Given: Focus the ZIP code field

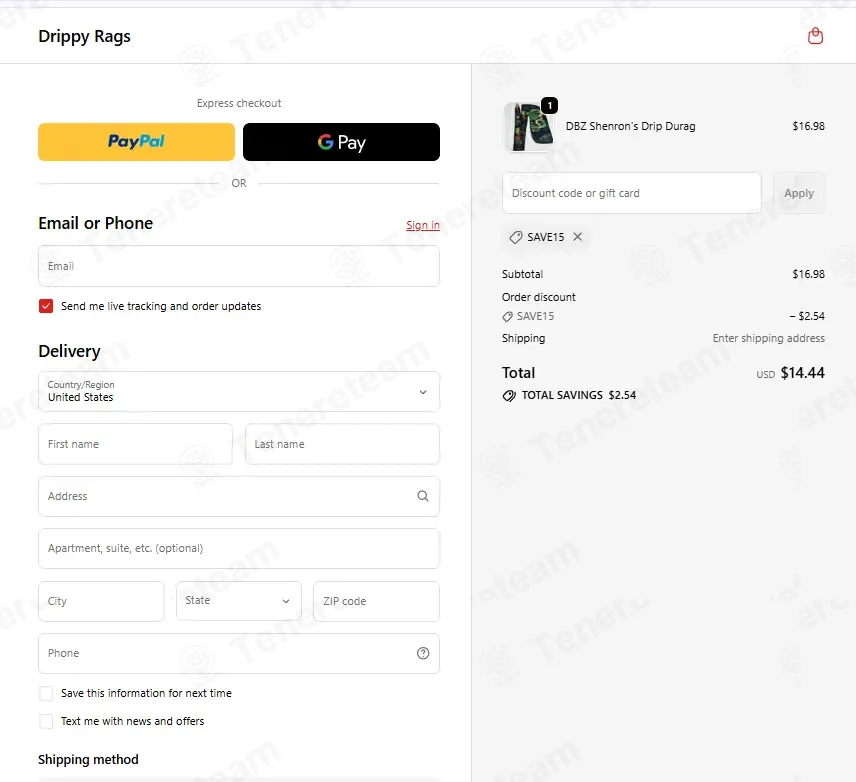Looking at the screenshot, I should [x=376, y=601].
